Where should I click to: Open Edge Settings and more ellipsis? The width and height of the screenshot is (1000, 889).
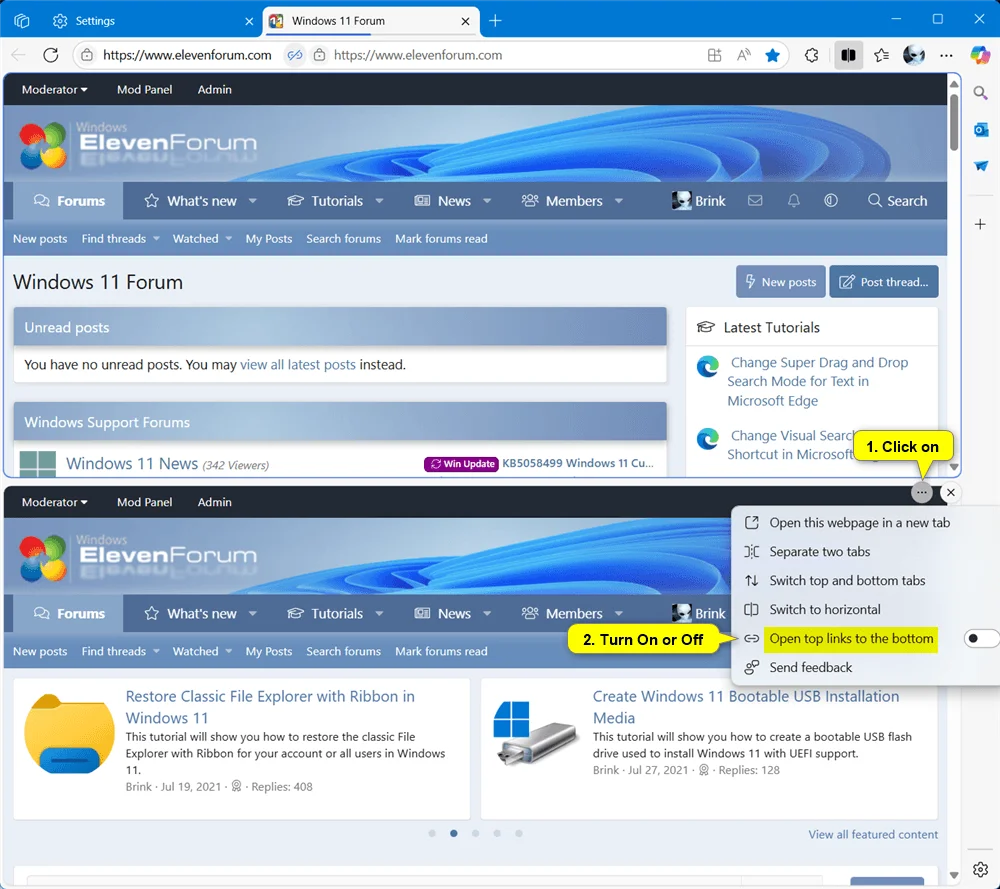[x=946, y=55]
